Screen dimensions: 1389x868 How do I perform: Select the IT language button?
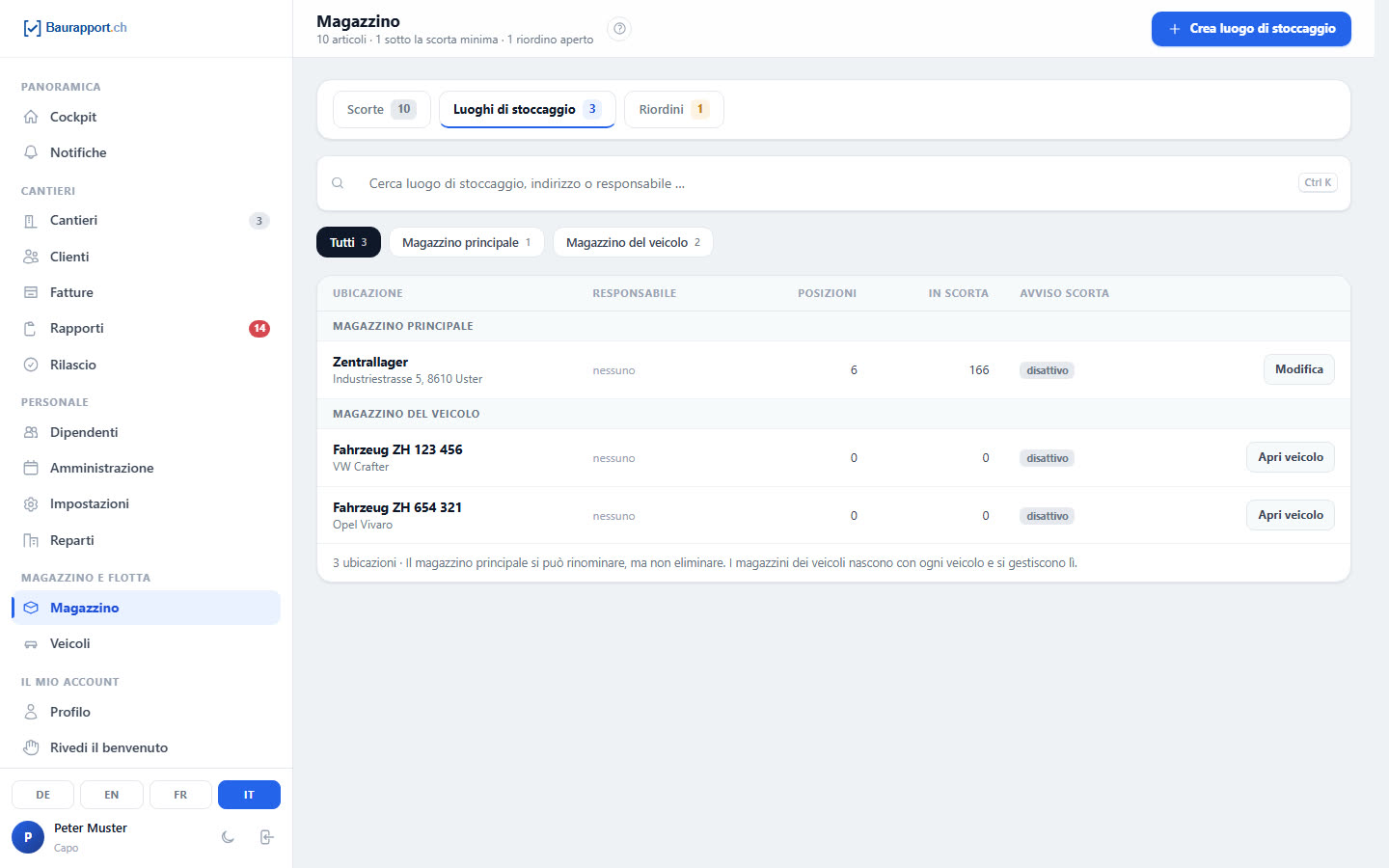[249, 795]
